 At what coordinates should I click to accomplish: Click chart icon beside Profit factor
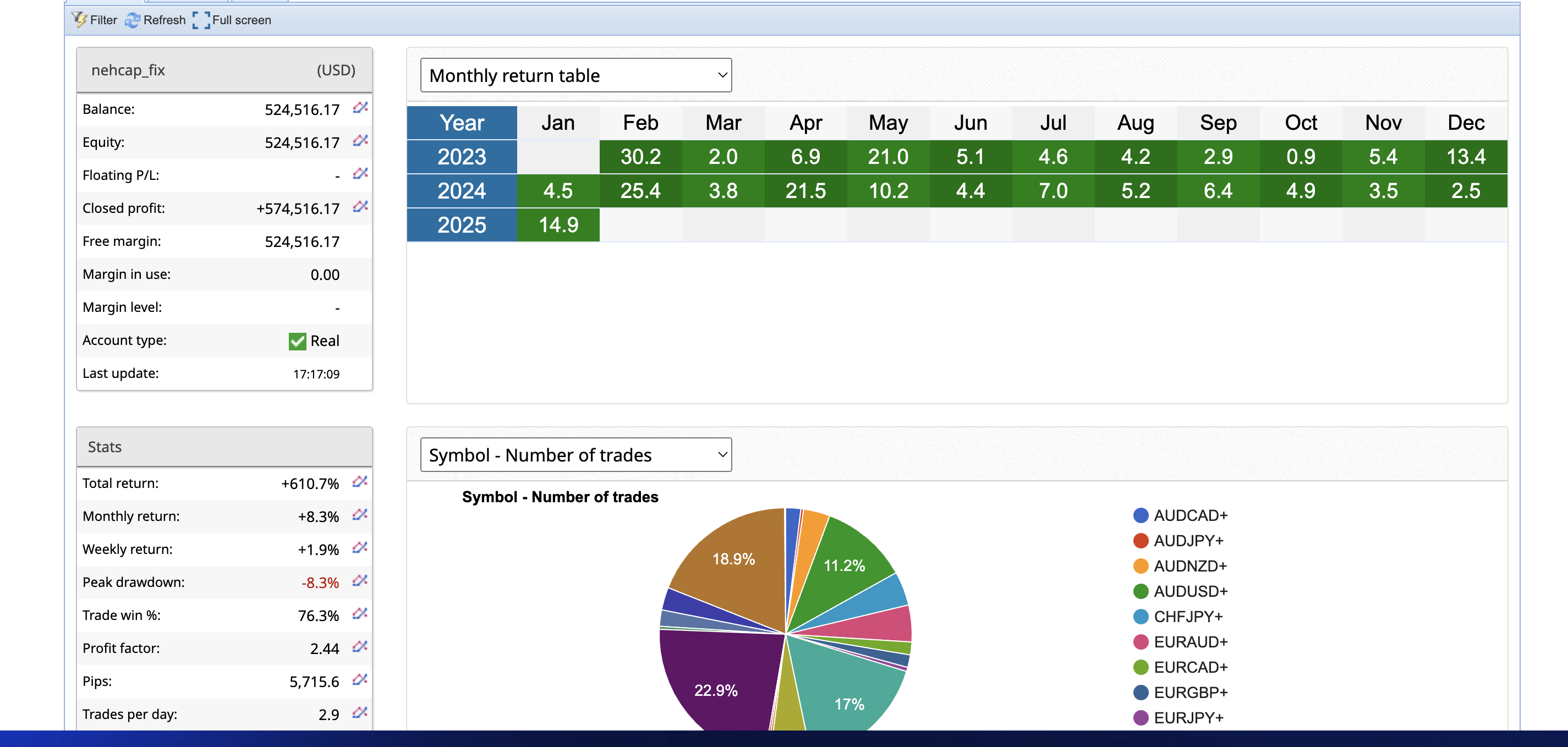click(360, 647)
